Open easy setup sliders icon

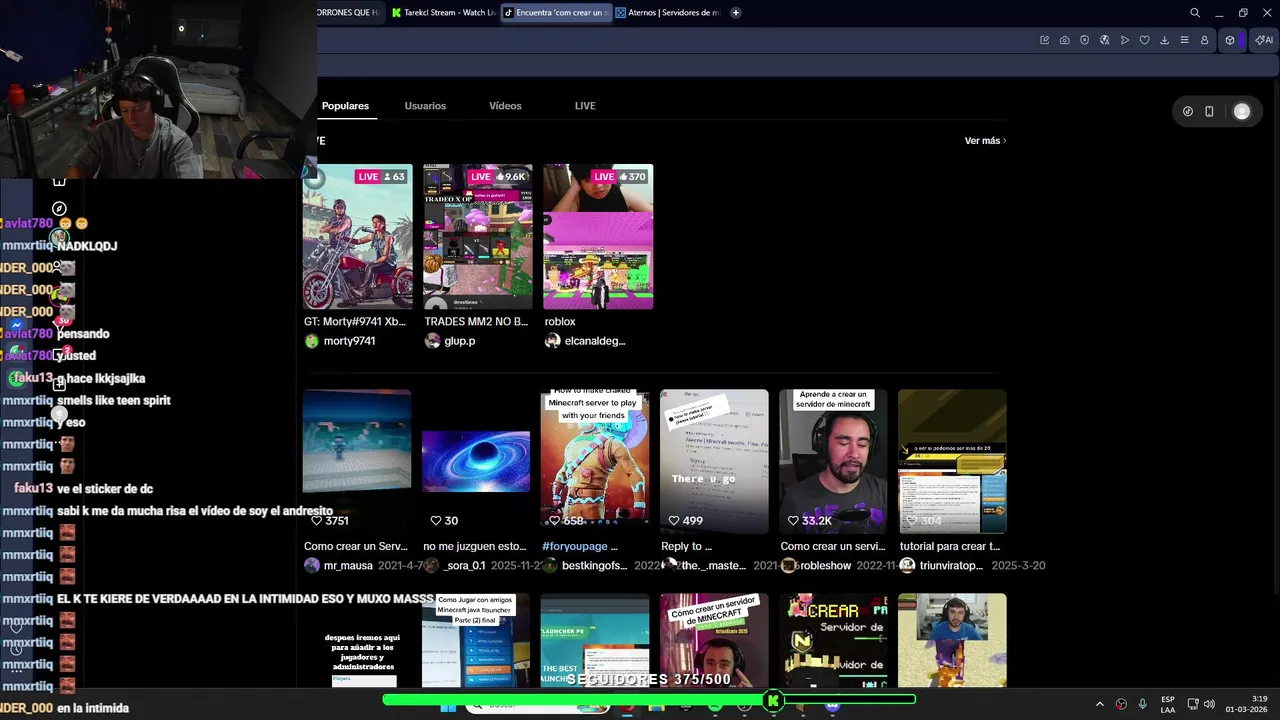pyautogui.click(x=1185, y=40)
